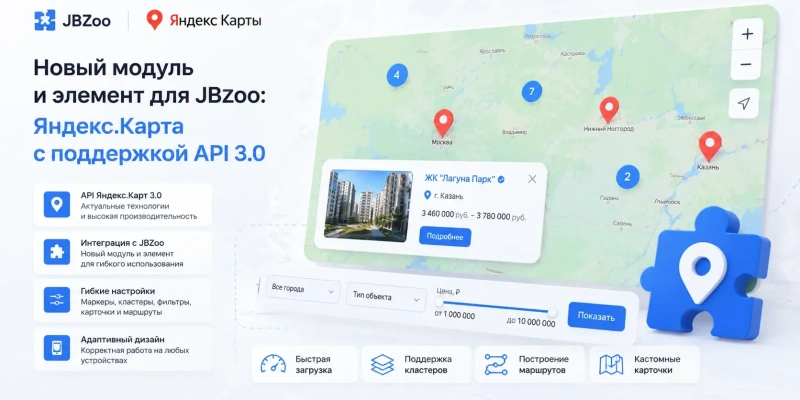
Task: Select the cluster marker showing 7
Action: (532, 91)
